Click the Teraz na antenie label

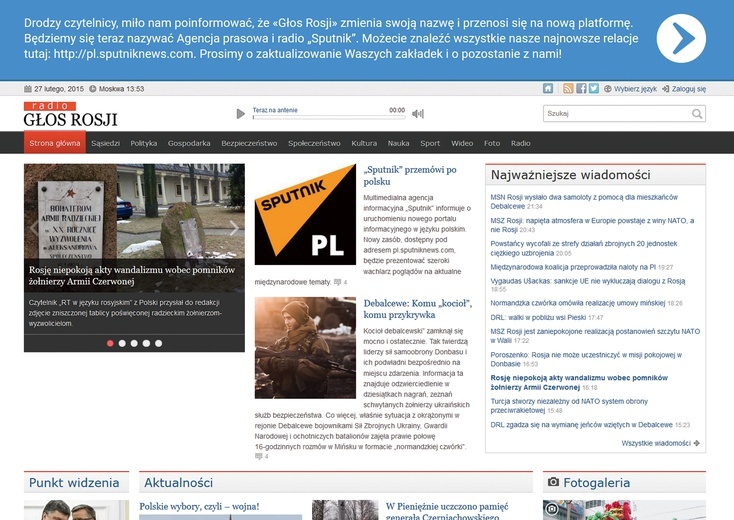pos(275,110)
